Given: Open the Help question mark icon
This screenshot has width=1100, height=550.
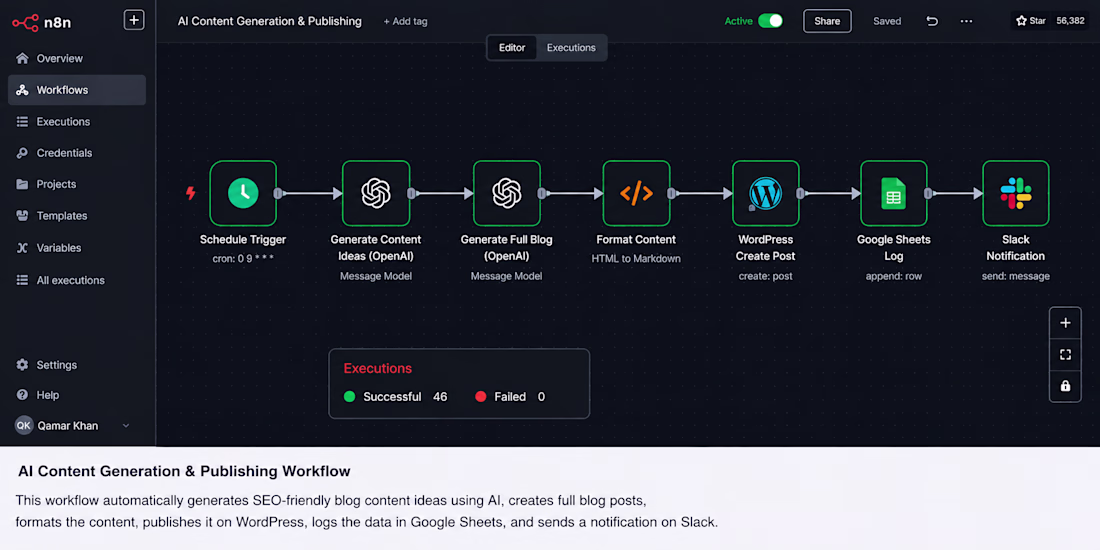Looking at the screenshot, I should [22, 395].
